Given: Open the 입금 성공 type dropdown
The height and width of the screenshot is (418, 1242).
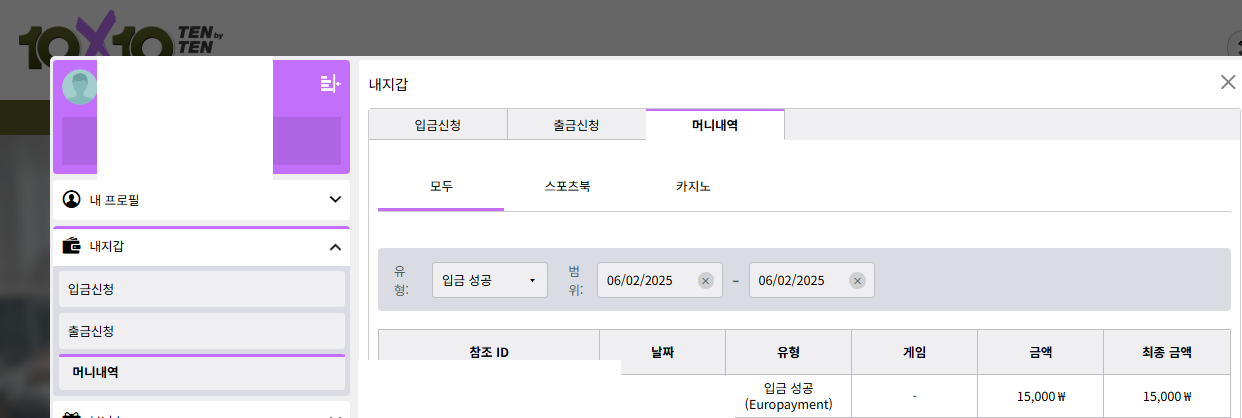Looking at the screenshot, I should pos(489,281).
